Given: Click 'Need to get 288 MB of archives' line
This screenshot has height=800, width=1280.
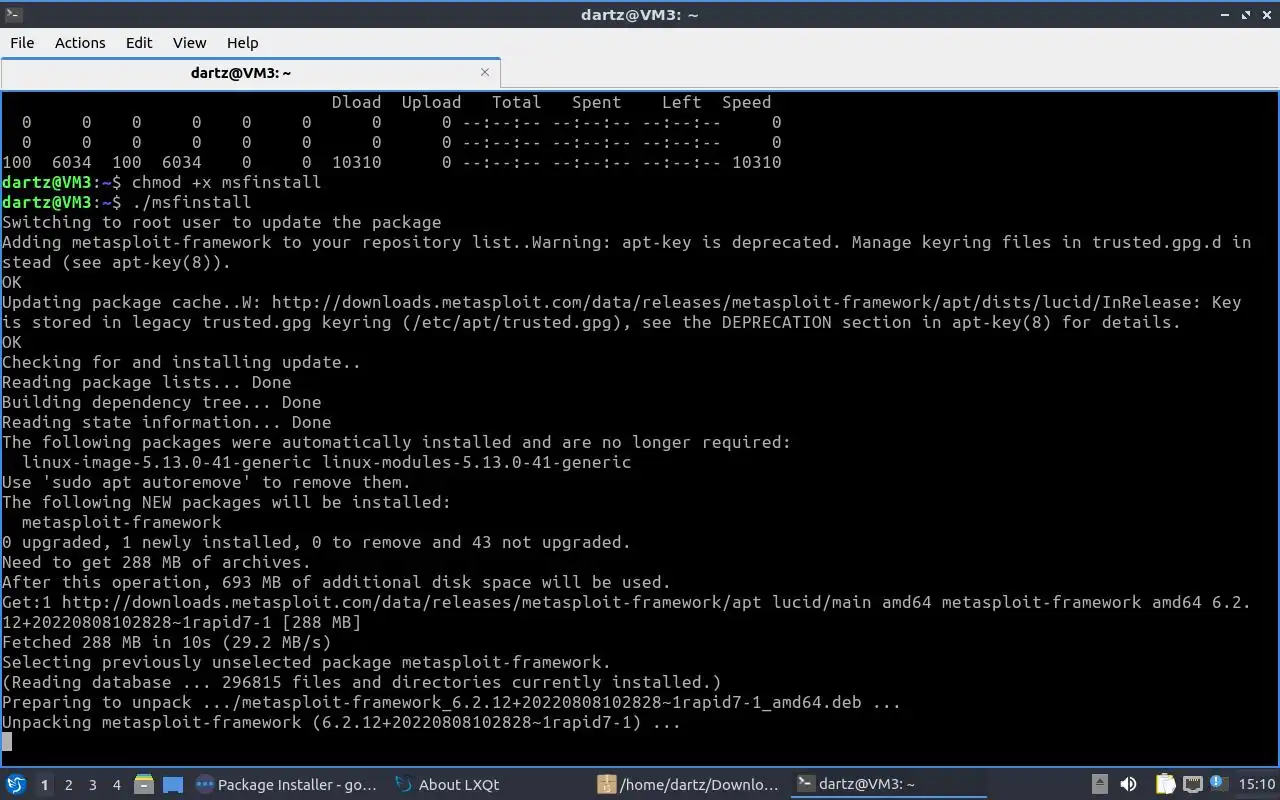Looking at the screenshot, I should tap(156, 562).
